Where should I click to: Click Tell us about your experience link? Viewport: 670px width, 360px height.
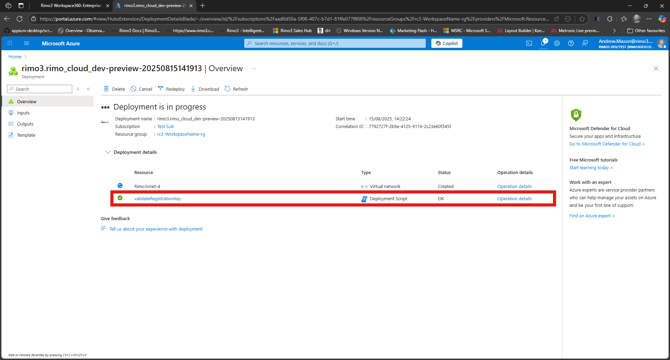(156, 229)
